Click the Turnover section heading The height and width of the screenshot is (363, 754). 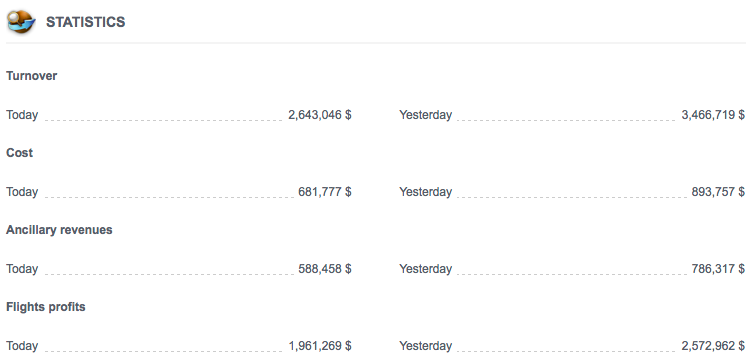pos(32,76)
